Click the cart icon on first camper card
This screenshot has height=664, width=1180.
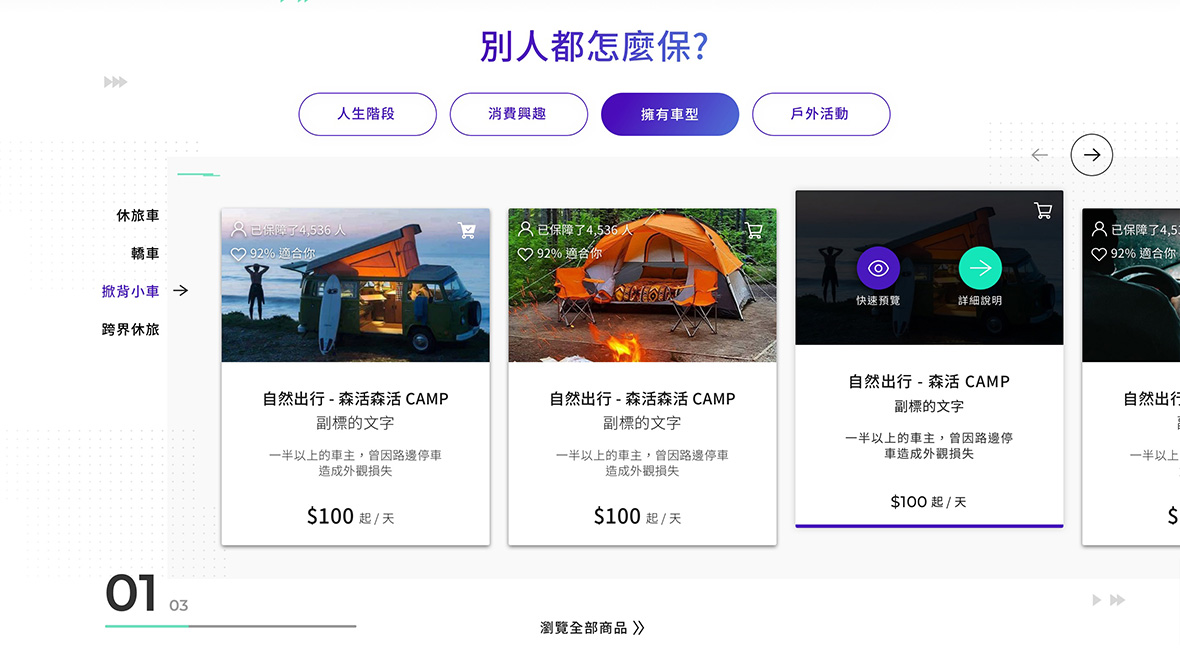[x=467, y=230]
